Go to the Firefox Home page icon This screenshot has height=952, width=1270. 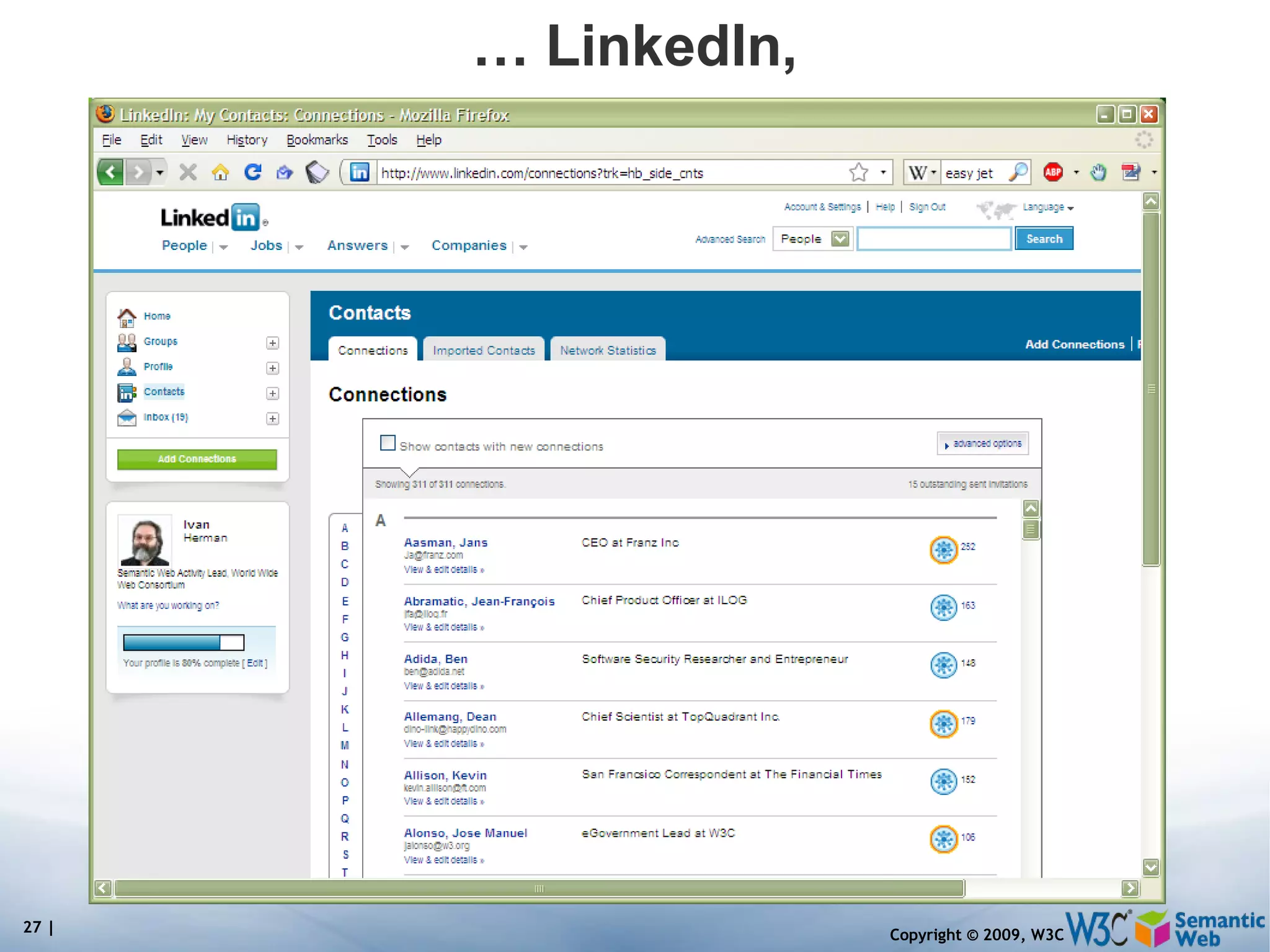click(x=220, y=172)
